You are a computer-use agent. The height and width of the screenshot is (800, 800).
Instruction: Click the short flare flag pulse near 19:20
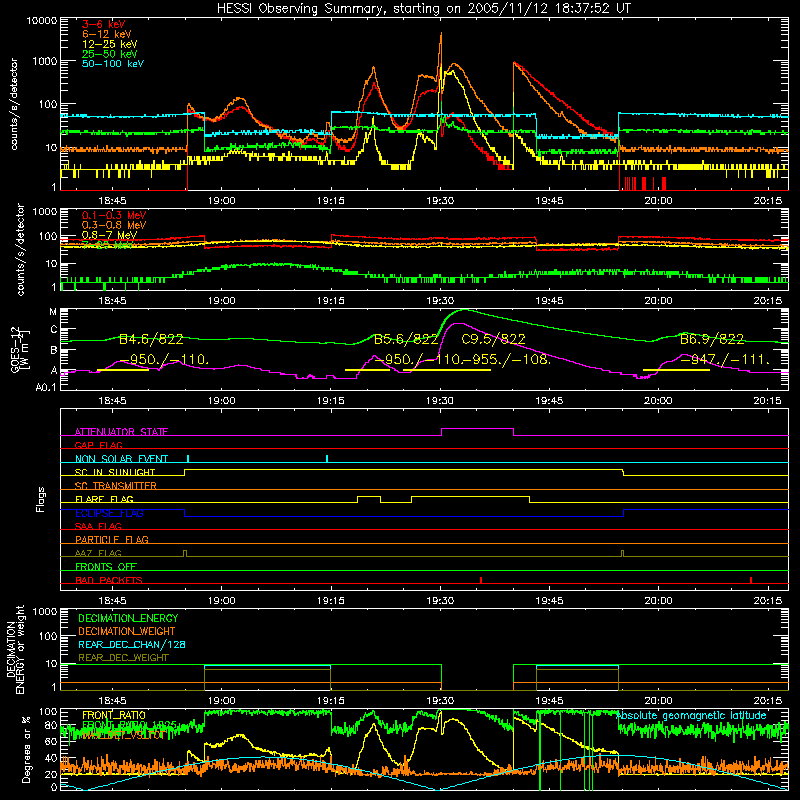[x=369, y=497]
